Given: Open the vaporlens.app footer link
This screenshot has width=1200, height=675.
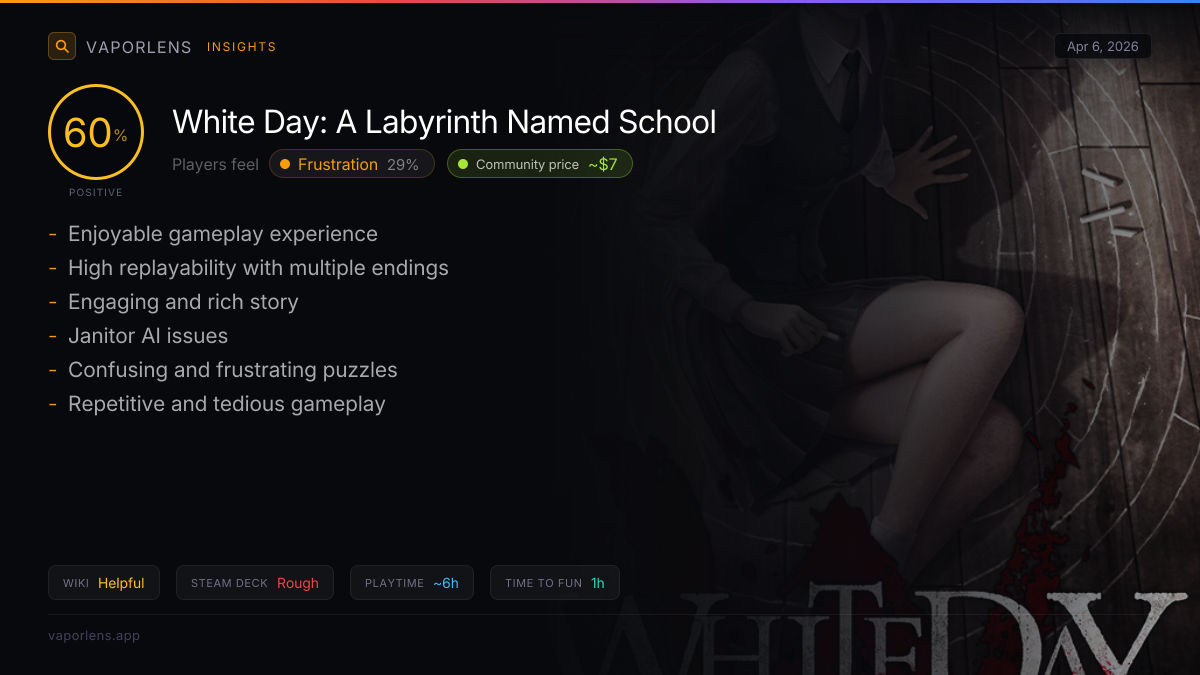Looking at the screenshot, I should pyautogui.click(x=94, y=635).
